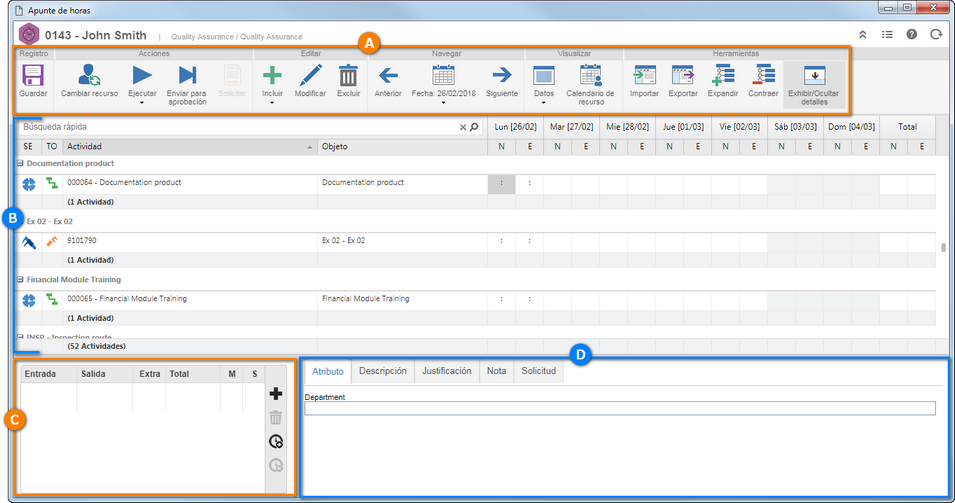The image size is (955, 503).
Task: Select row 000065 - Financial Module Training
Action: 475,299
